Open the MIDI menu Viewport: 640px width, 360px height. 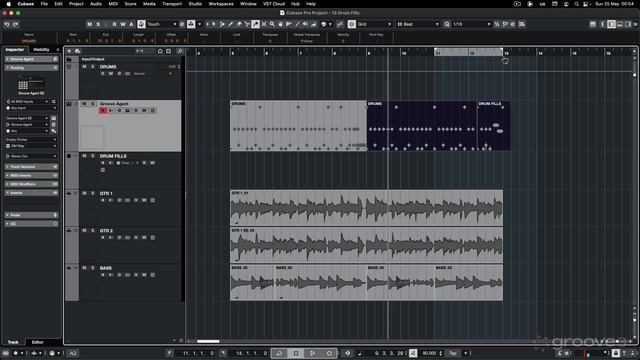click(x=113, y=4)
